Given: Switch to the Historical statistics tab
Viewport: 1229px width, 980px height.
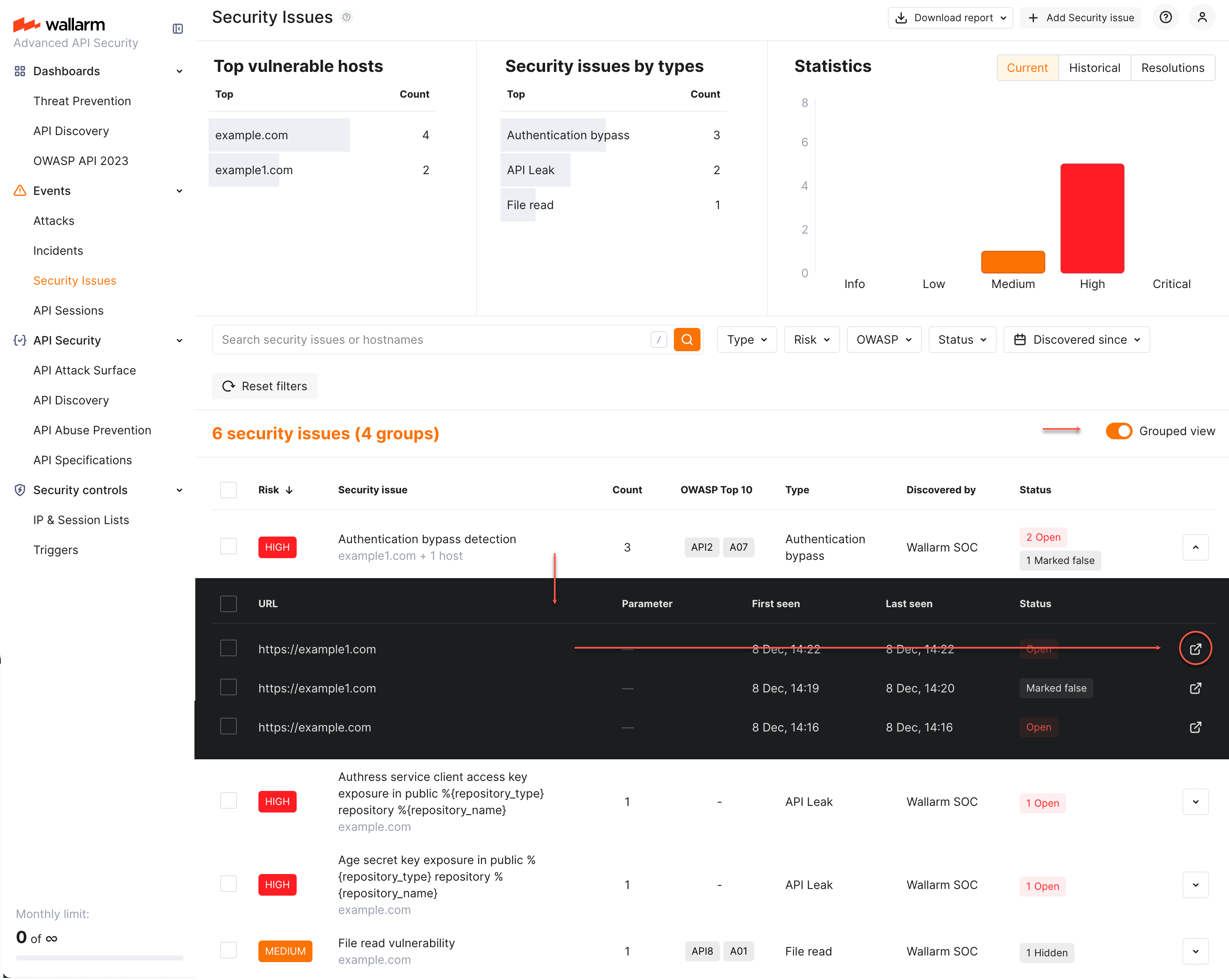Looking at the screenshot, I should click(x=1094, y=67).
